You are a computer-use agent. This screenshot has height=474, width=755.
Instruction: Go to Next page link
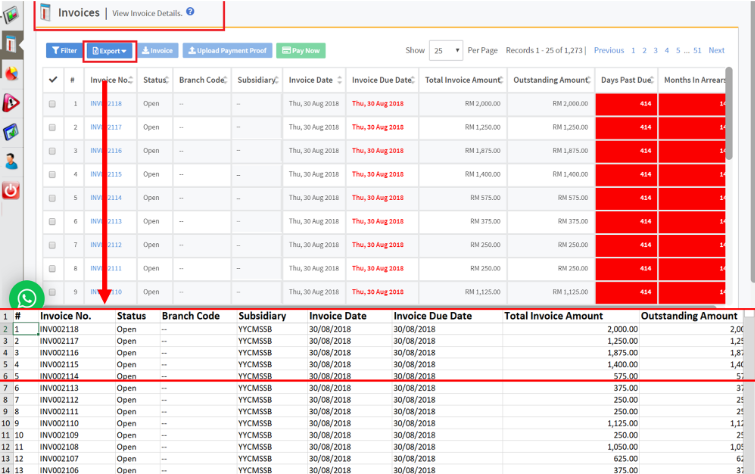[716, 50]
